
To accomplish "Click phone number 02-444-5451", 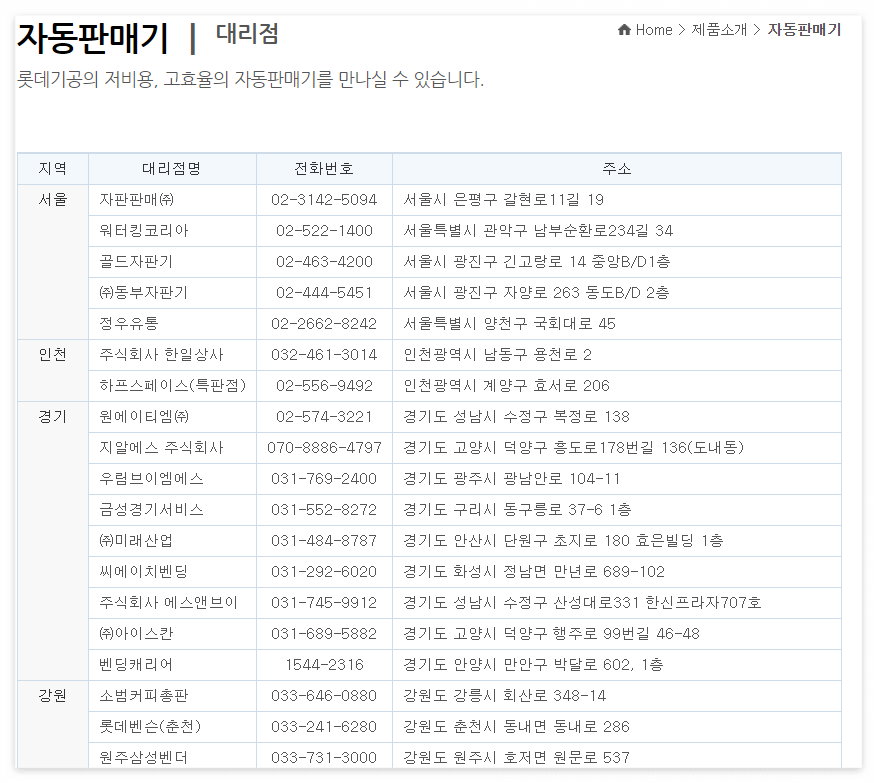I will point(324,293).
